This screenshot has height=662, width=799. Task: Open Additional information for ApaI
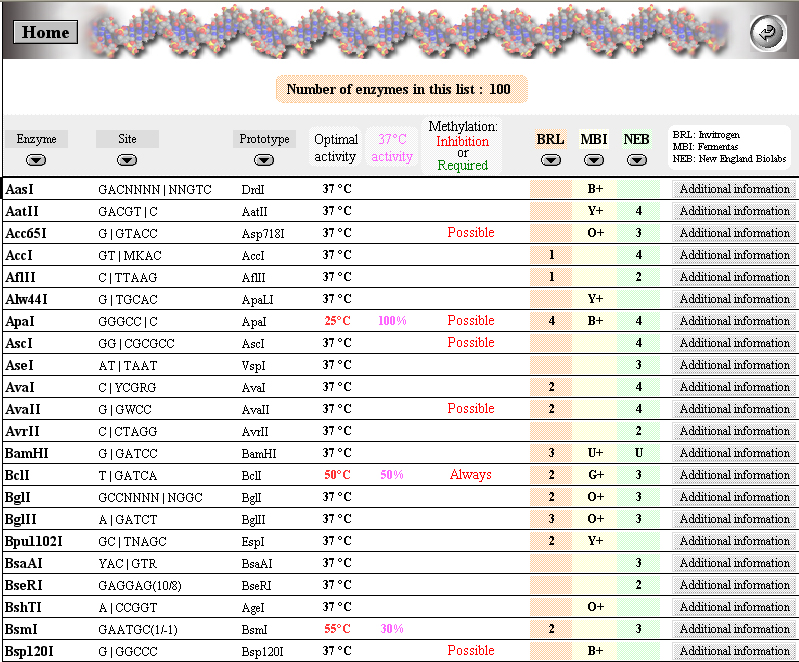coord(734,321)
